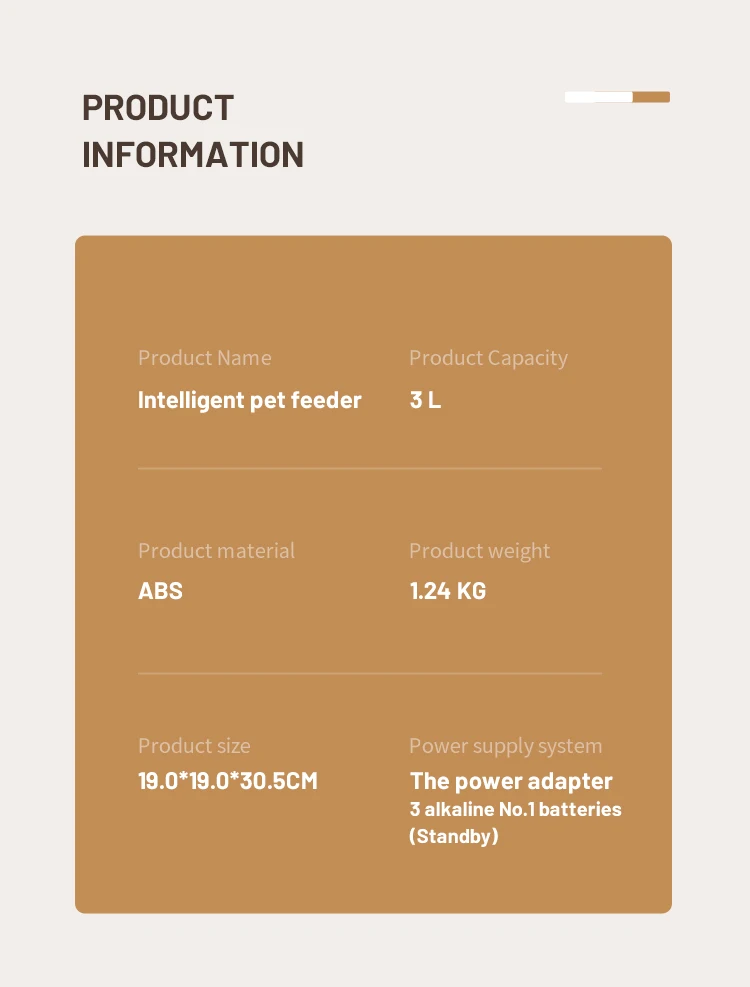Image resolution: width=750 pixels, height=987 pixels.
Task: Click the divider line below Product Name row
Action: click(x=369, y=468)
